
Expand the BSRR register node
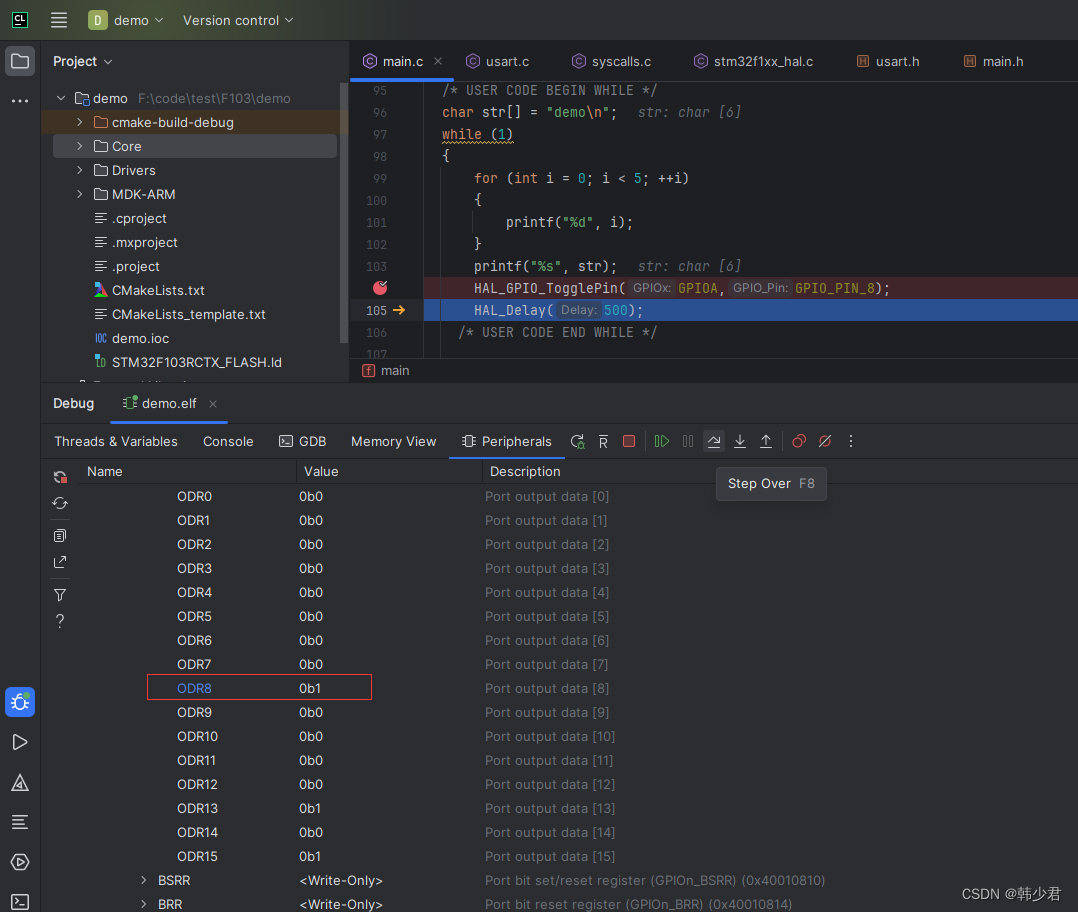pyautogui.click(x=143, y=880)
